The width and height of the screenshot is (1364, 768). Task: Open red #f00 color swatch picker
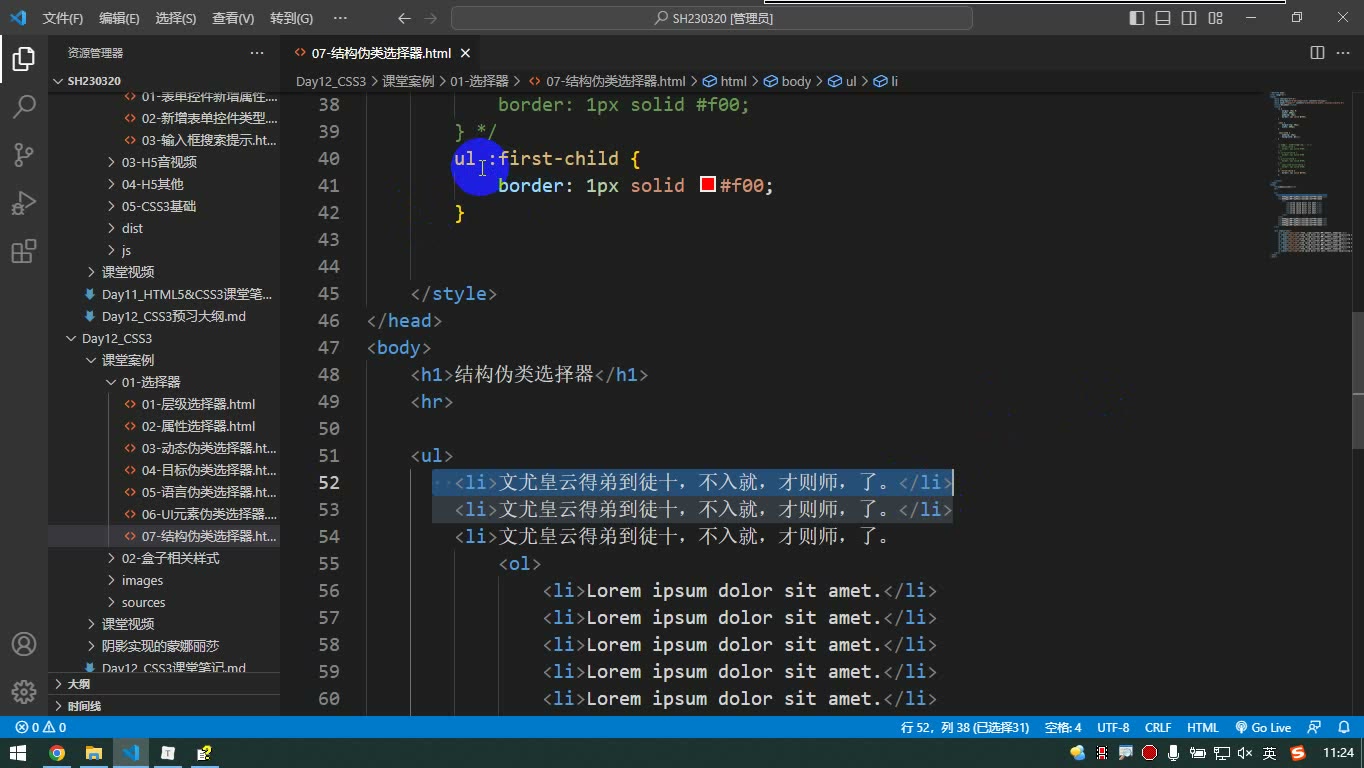(708, 185)
